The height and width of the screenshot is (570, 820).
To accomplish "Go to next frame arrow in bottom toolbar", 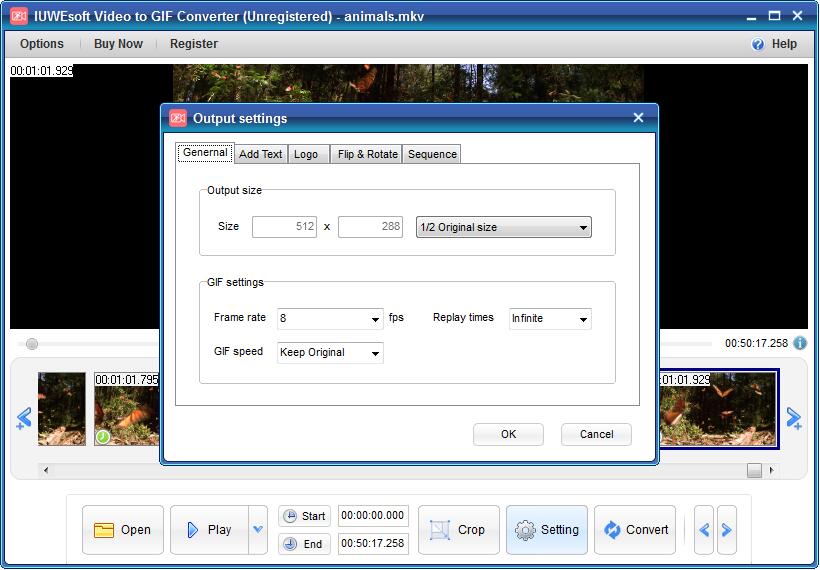I will (727, 530).
